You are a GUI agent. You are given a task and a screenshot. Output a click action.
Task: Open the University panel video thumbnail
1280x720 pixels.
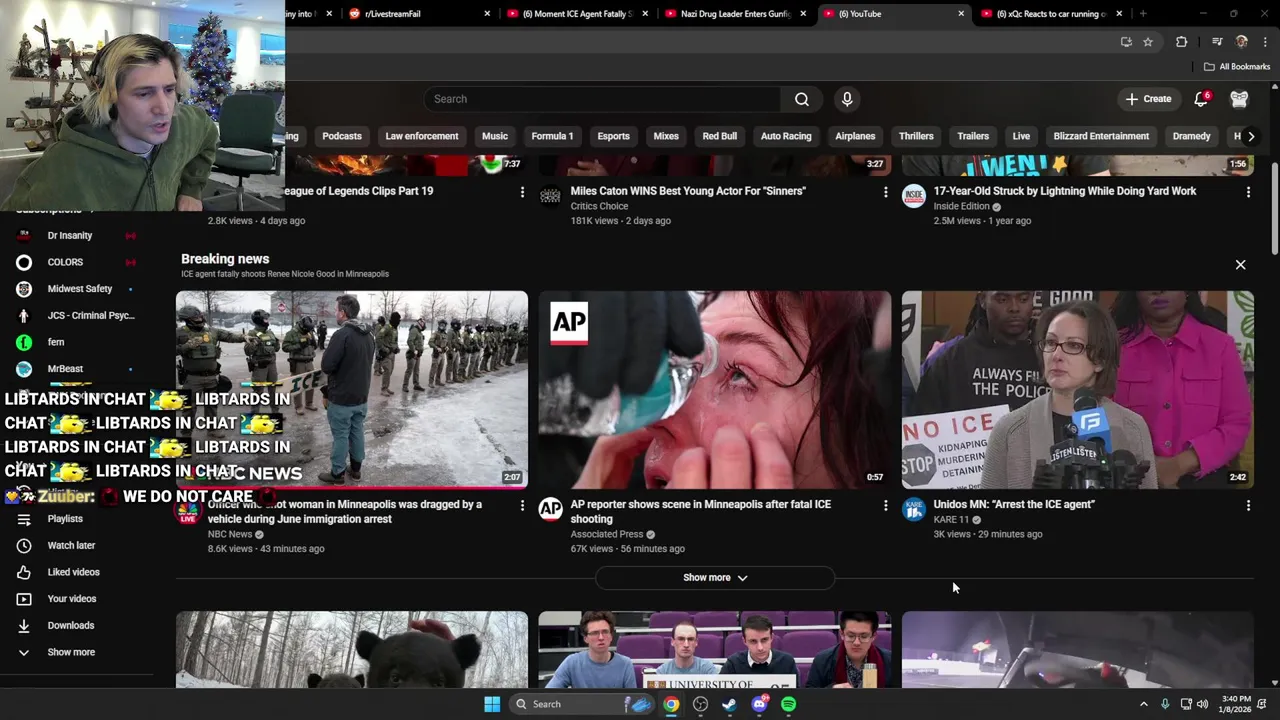pos(715,650)
